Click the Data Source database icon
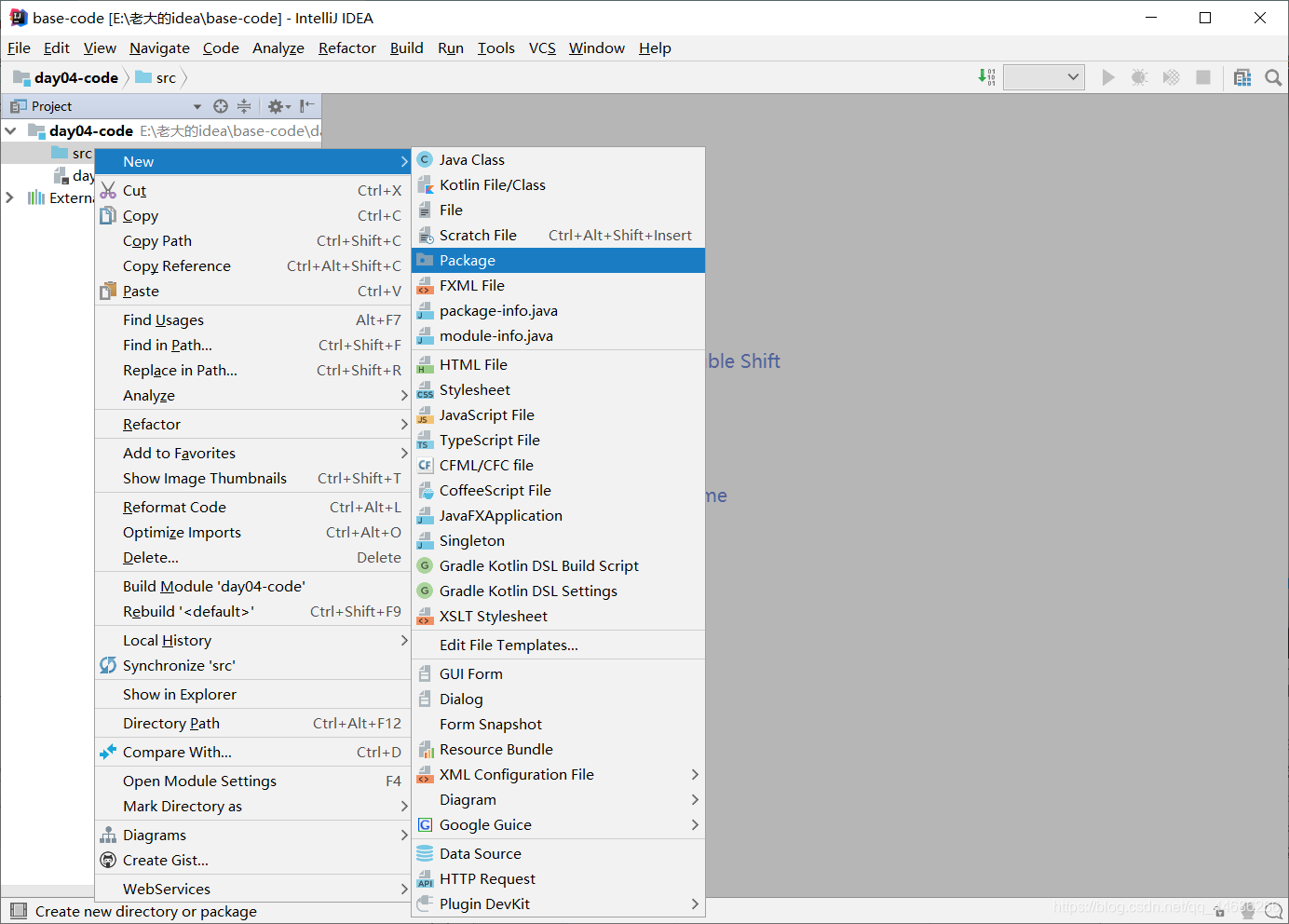 tap(425, 854)
